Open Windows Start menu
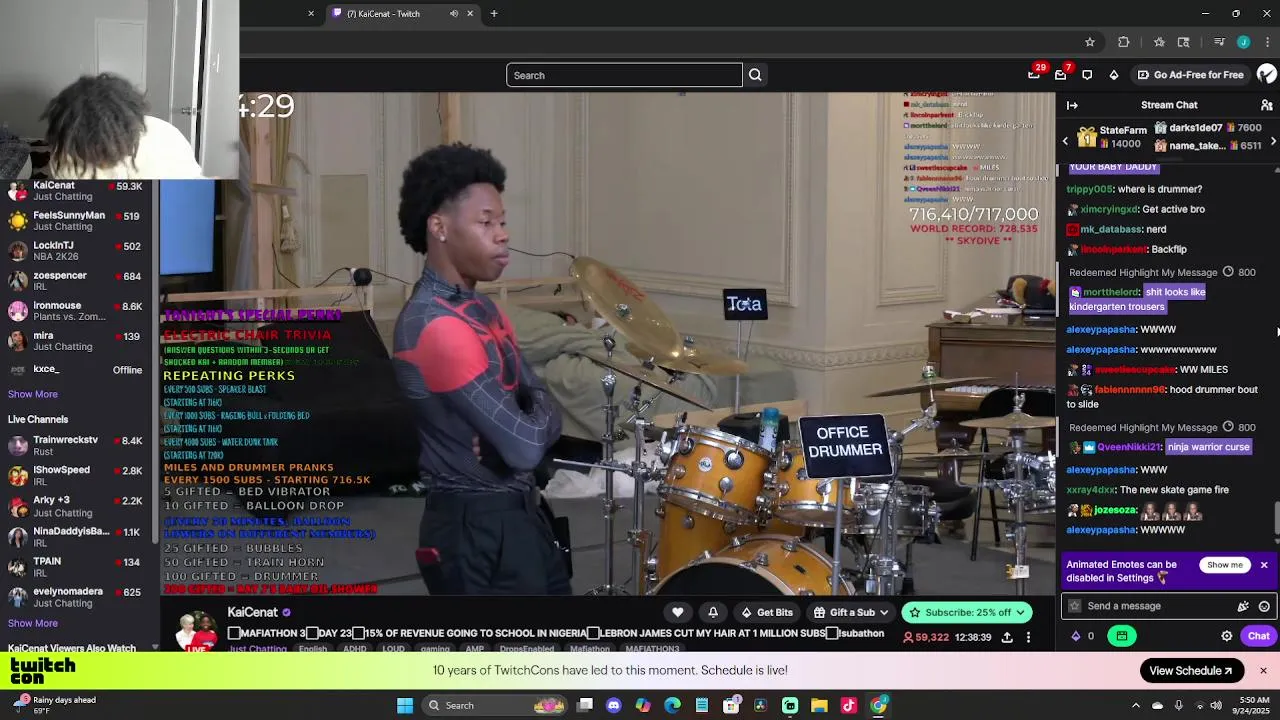This screenshot has width=1280, height=720. coord(405,706)
